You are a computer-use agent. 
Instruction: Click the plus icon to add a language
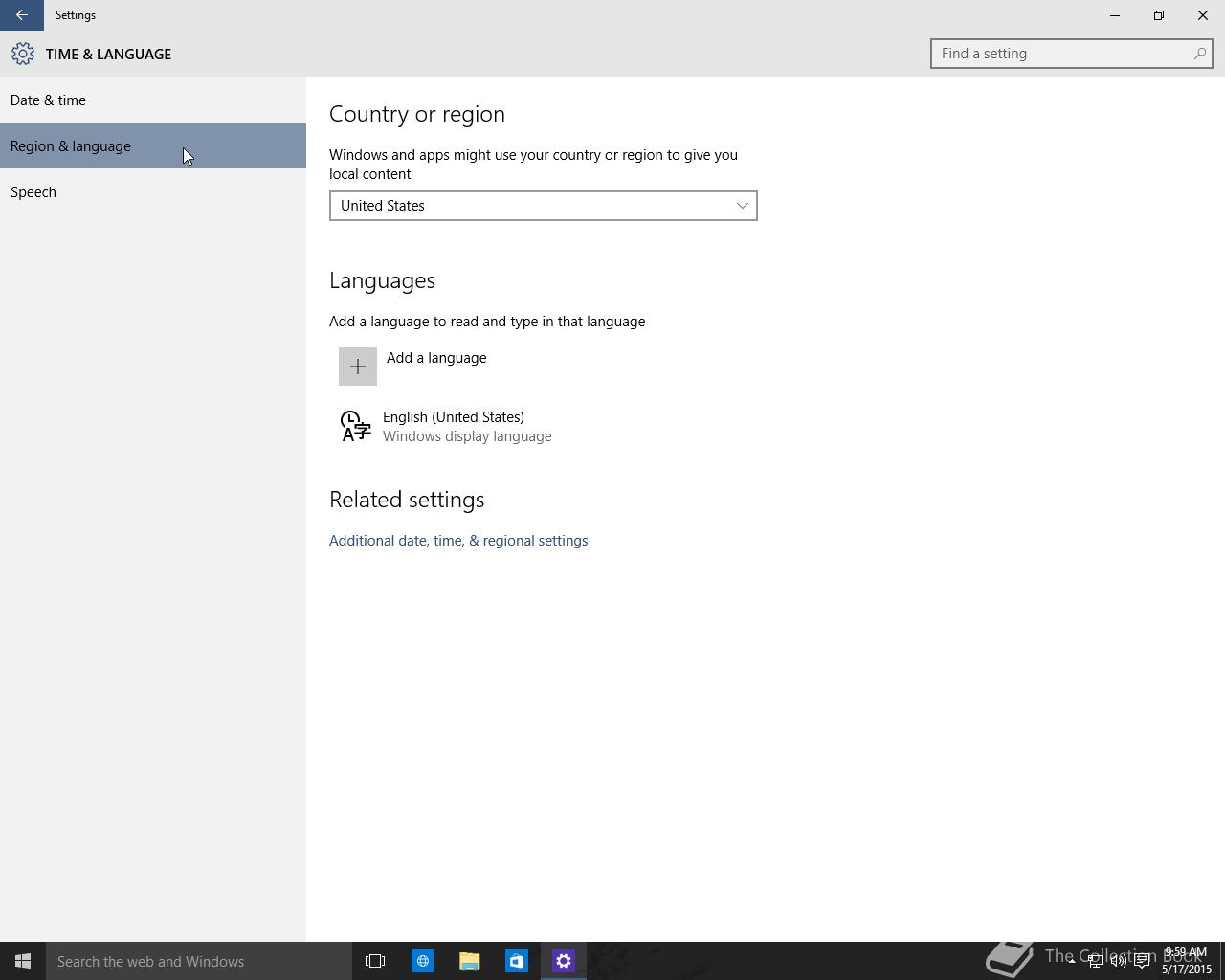(358, 367)
